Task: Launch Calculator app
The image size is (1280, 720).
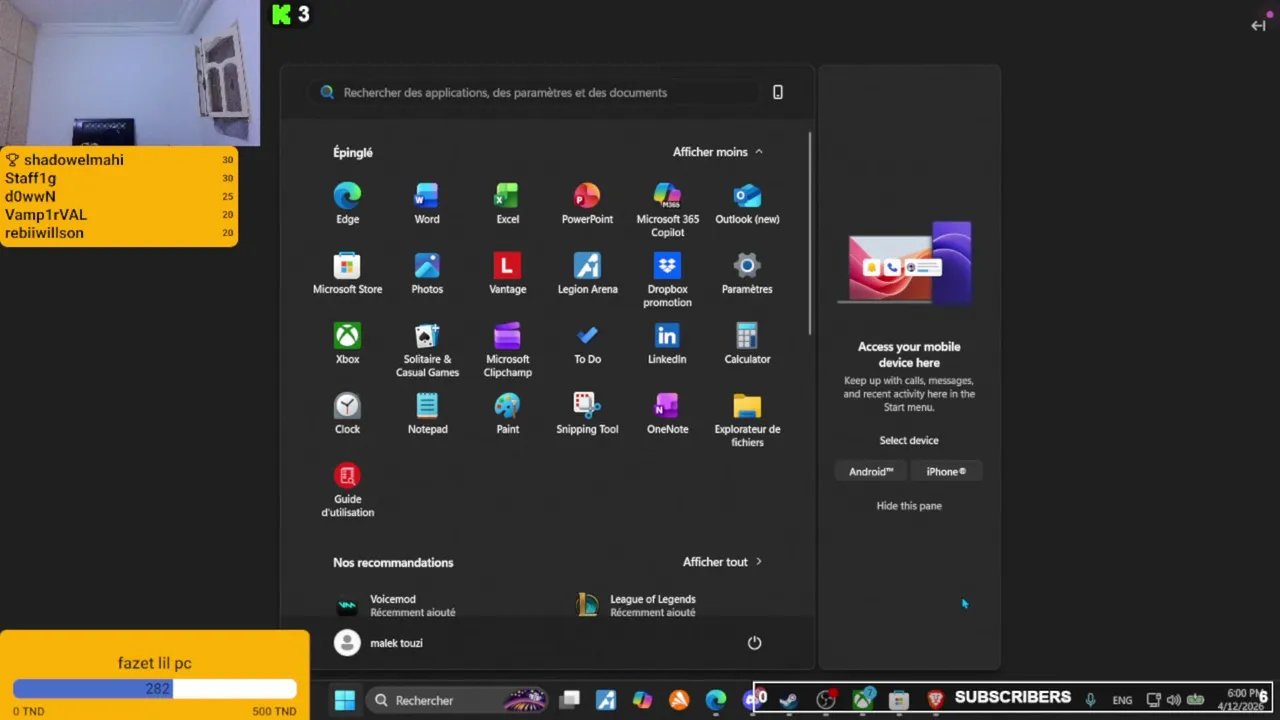Action: pyautogui.click(x=747, y=344)
